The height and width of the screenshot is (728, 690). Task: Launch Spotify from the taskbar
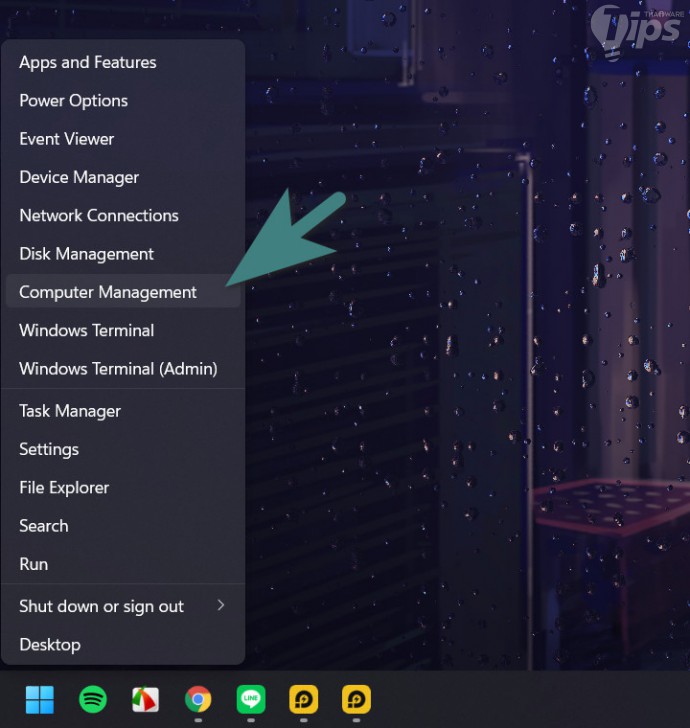click(x=93, y=699)
